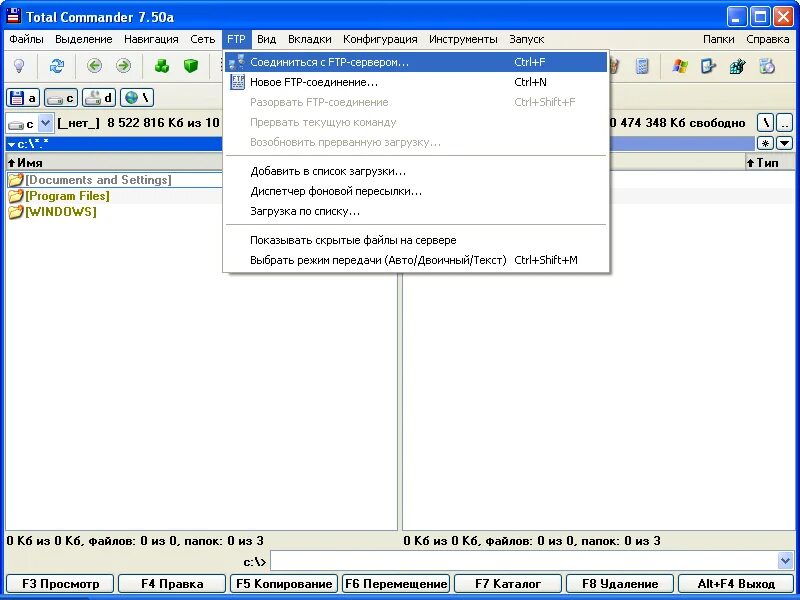Open the Вид menu
Screen dimensions: 800x600
point(266,39)
